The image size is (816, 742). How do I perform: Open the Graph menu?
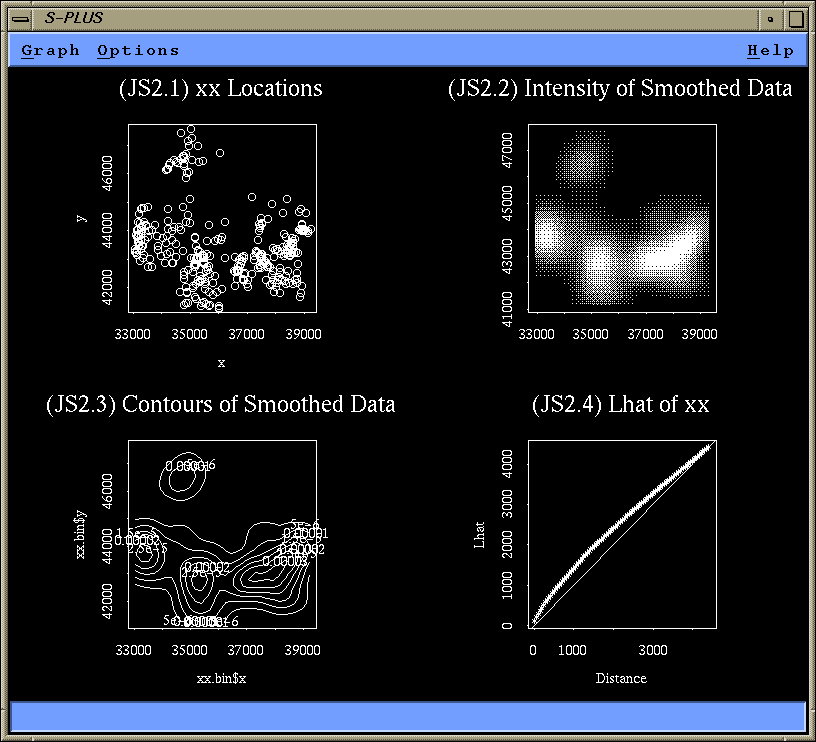tap(50, 50)
